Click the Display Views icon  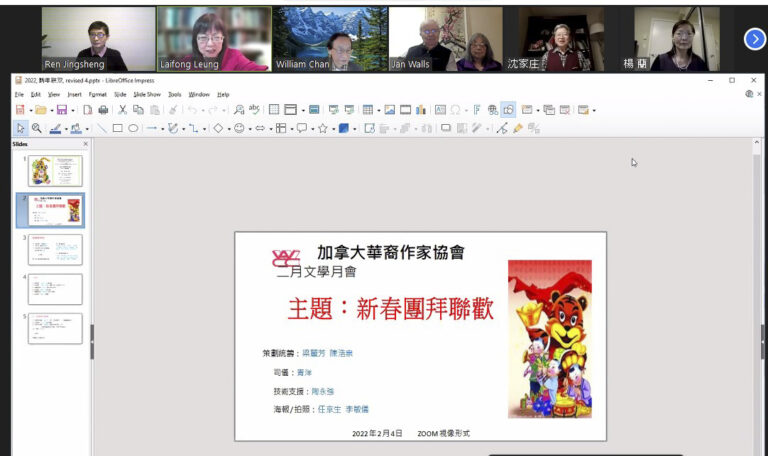(x=290, y=110)
